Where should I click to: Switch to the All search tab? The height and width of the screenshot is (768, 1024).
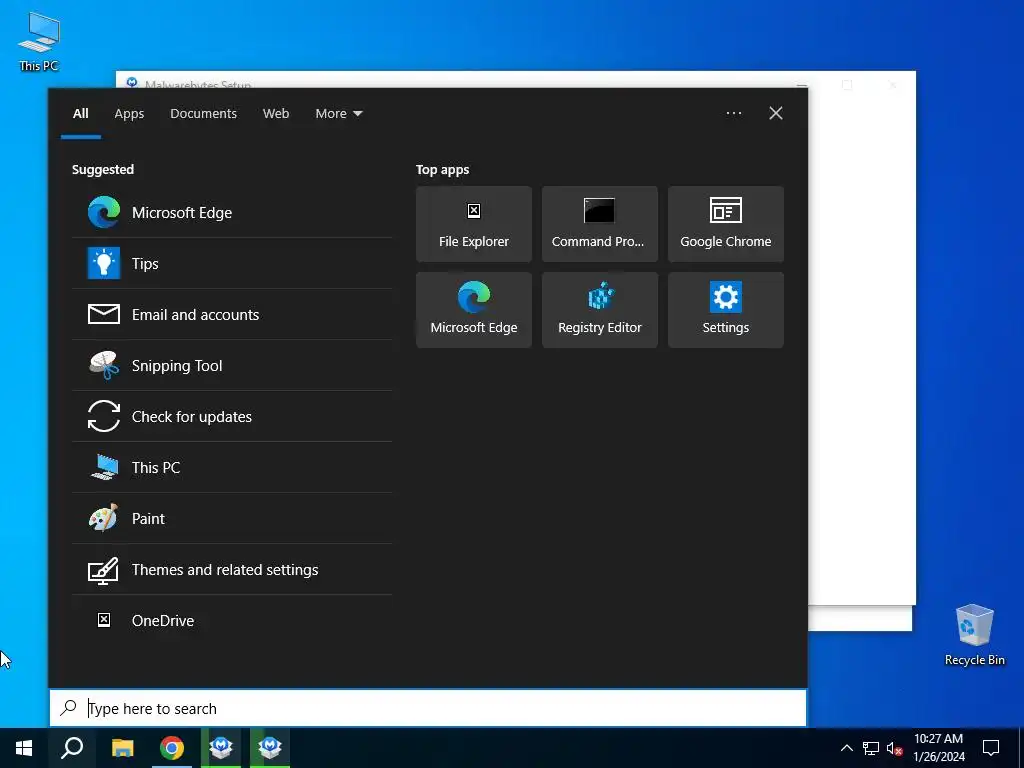pyautogui.click(x=80, y=114)
